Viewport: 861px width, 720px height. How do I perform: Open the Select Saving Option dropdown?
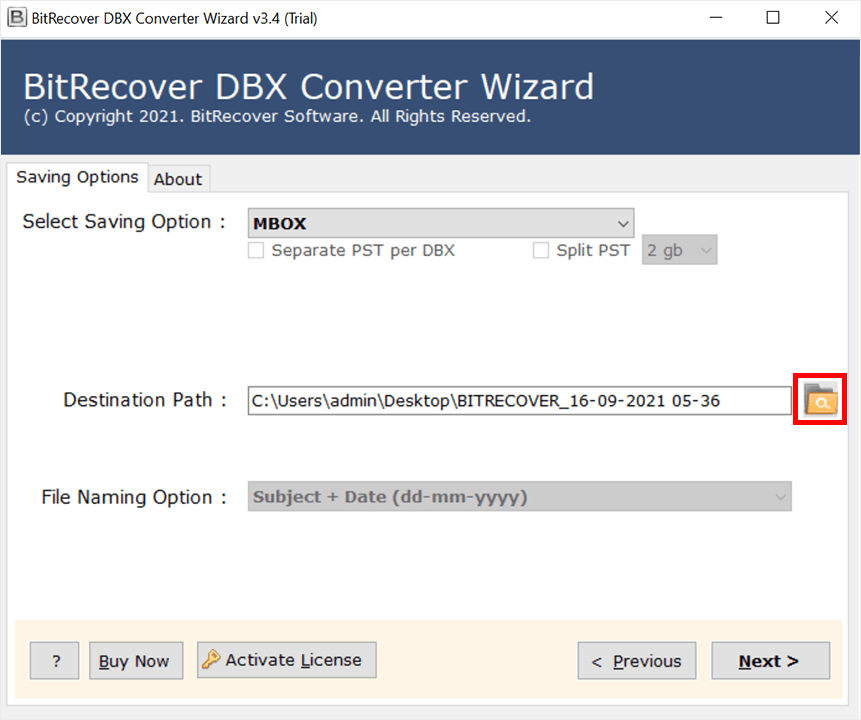(440, 223)
